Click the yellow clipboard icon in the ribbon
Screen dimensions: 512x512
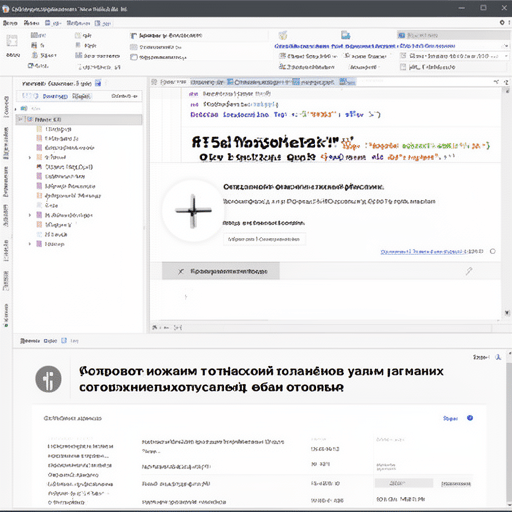[283, 35]
